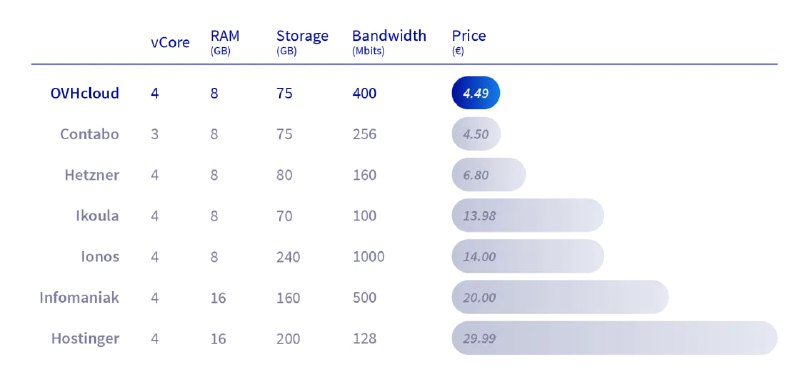Screen dimensions: 800x387
Task: Click the Bandwidth (Mbits) column header
Action: (x=389, y=42)
